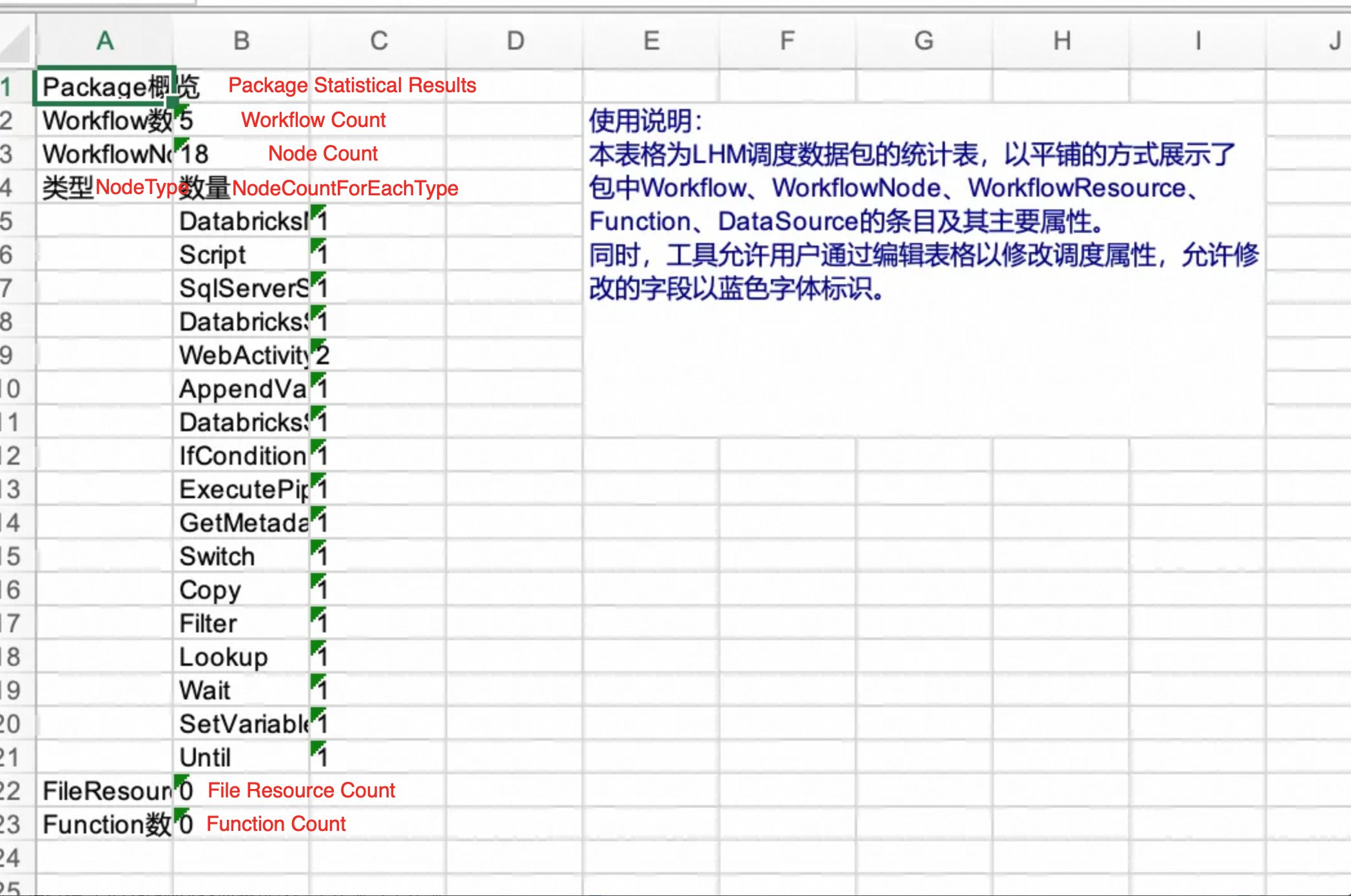Select column H header
The image size is (1351, 896).
point(1061,41)
